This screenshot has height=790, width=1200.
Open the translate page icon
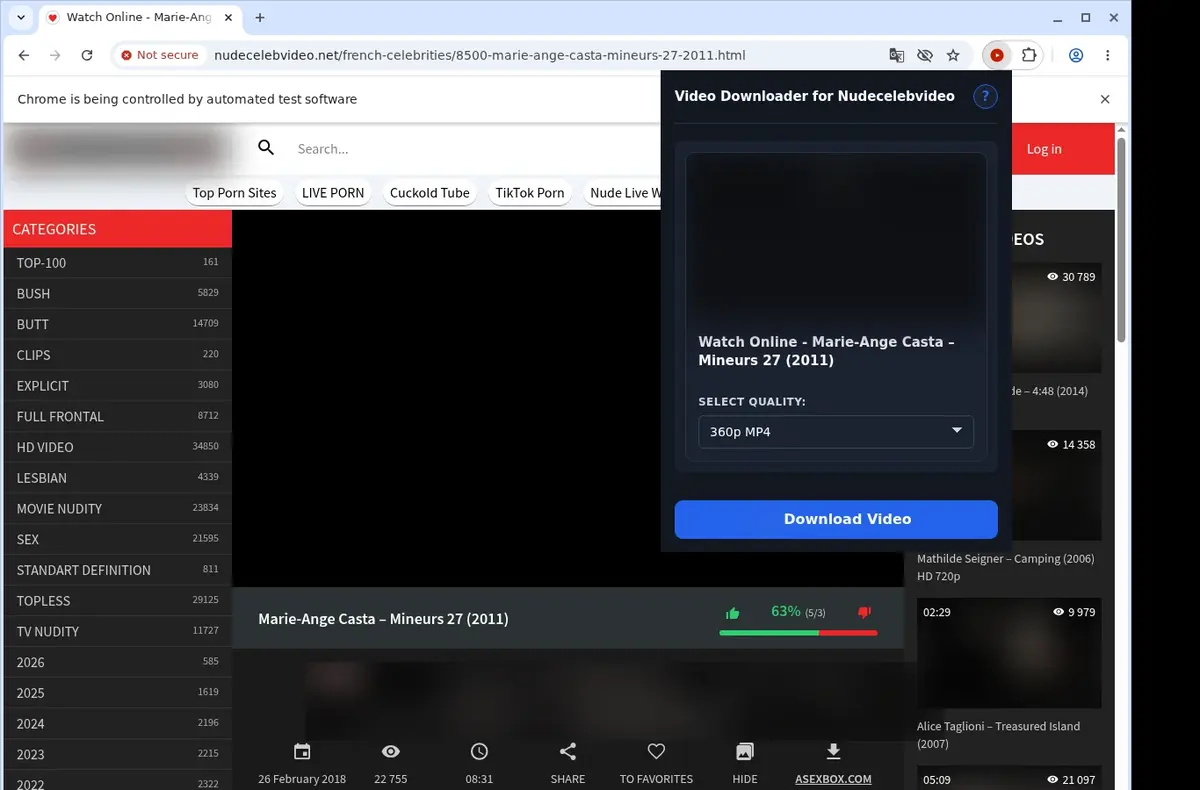[897, 56]
